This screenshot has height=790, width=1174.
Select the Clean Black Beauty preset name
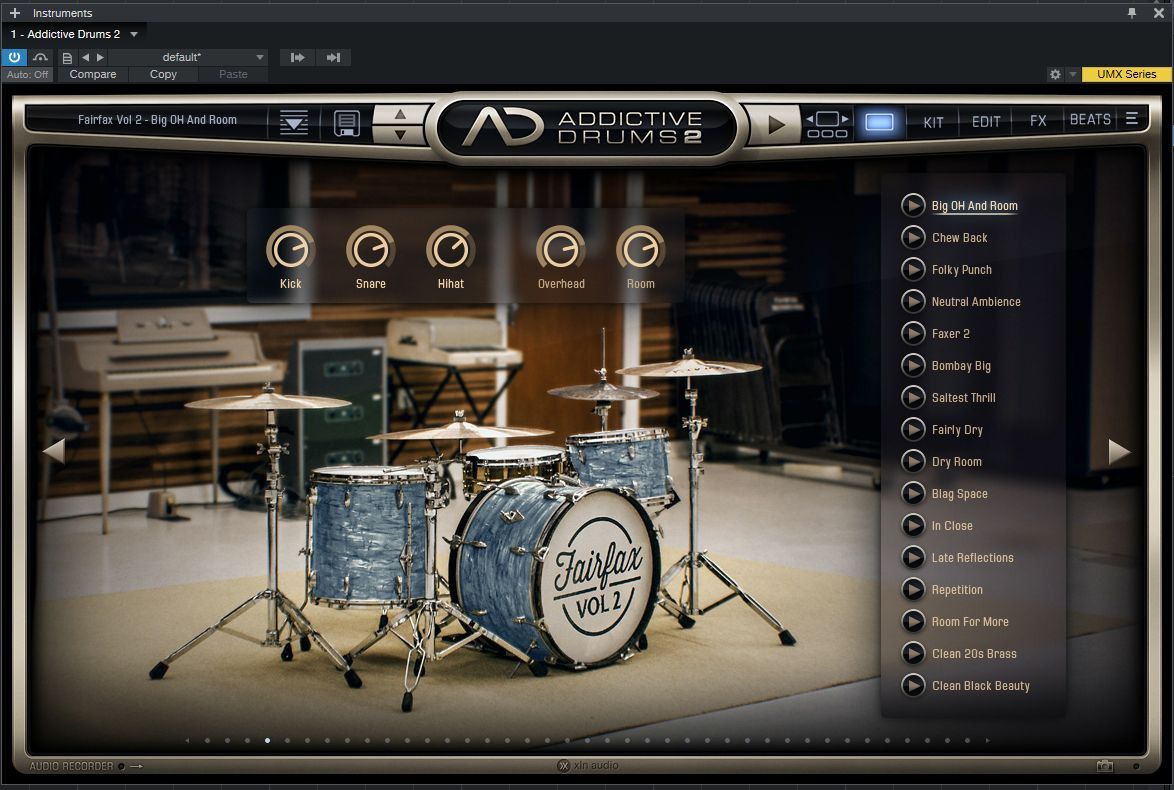981,685
